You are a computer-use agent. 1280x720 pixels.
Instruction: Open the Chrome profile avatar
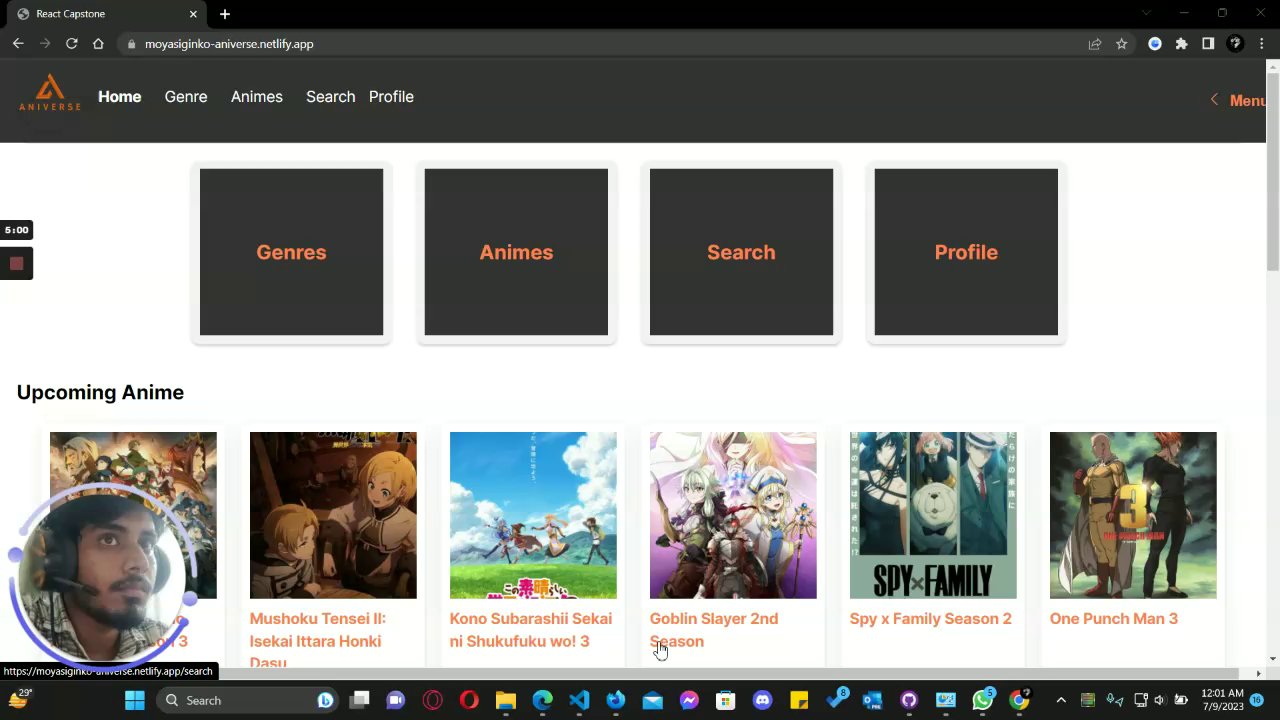[x=1235, y=44]
